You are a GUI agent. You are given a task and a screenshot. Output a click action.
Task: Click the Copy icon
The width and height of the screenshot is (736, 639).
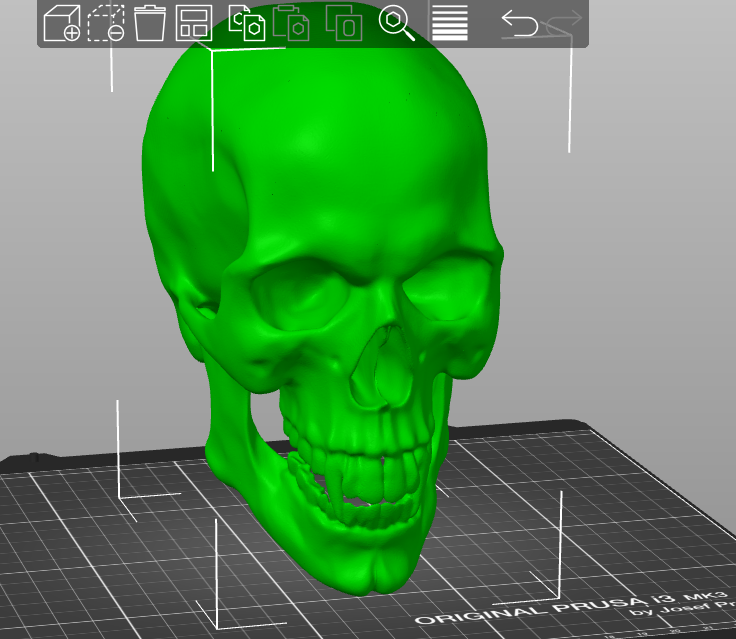click(x=246, y=23)
